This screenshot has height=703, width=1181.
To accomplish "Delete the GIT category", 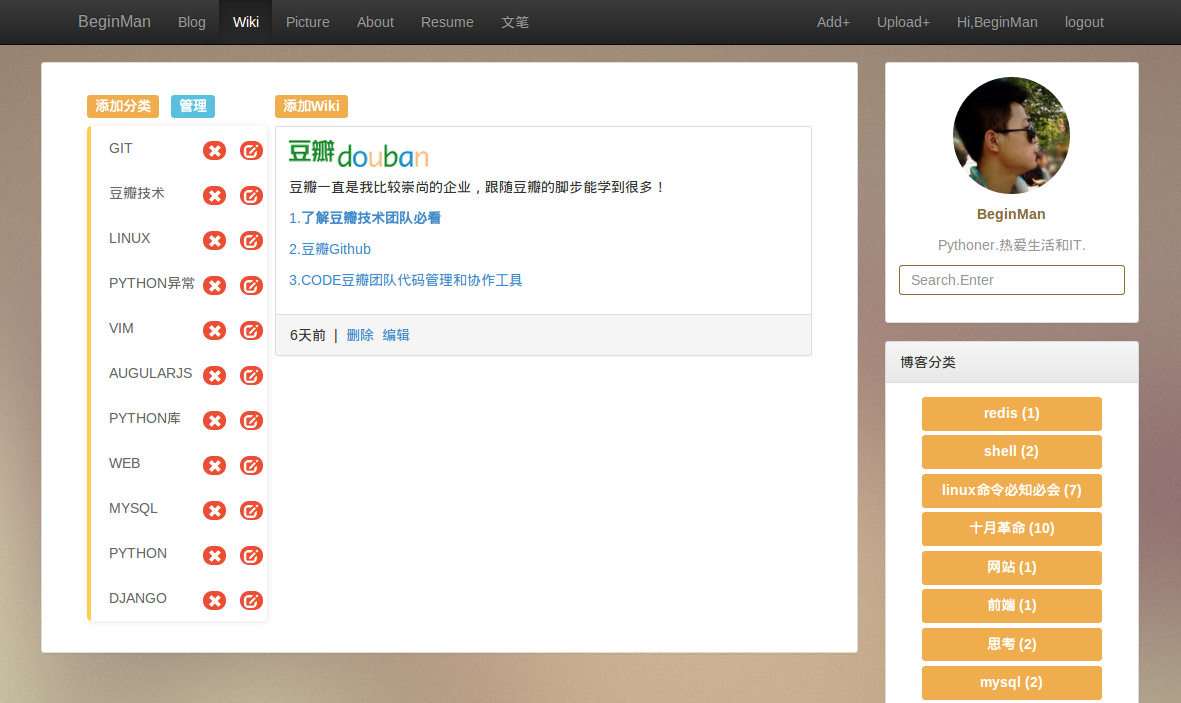I will coord(215,151).
